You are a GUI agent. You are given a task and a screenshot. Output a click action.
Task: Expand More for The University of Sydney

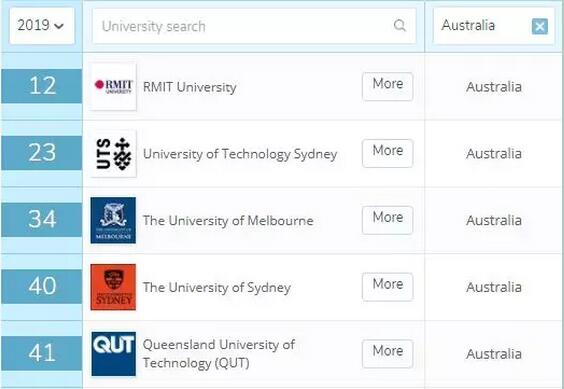click(x=387, y=287)
